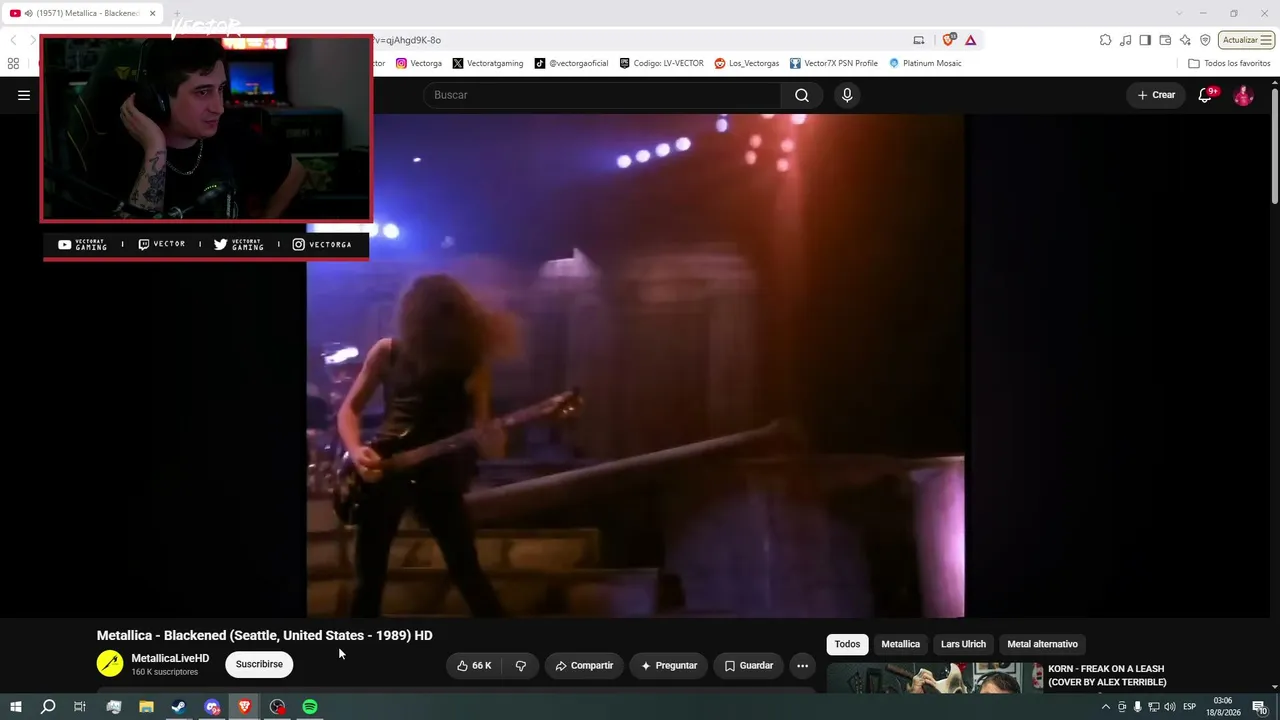Screen dimensions: 1280x720
Task: Open Task View on the taskbar
Action: [80, 707]
